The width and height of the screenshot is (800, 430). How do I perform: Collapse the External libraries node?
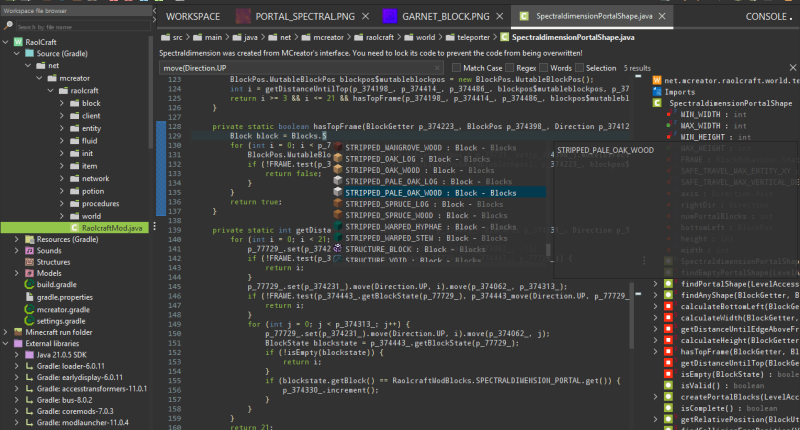click(6, 343)
